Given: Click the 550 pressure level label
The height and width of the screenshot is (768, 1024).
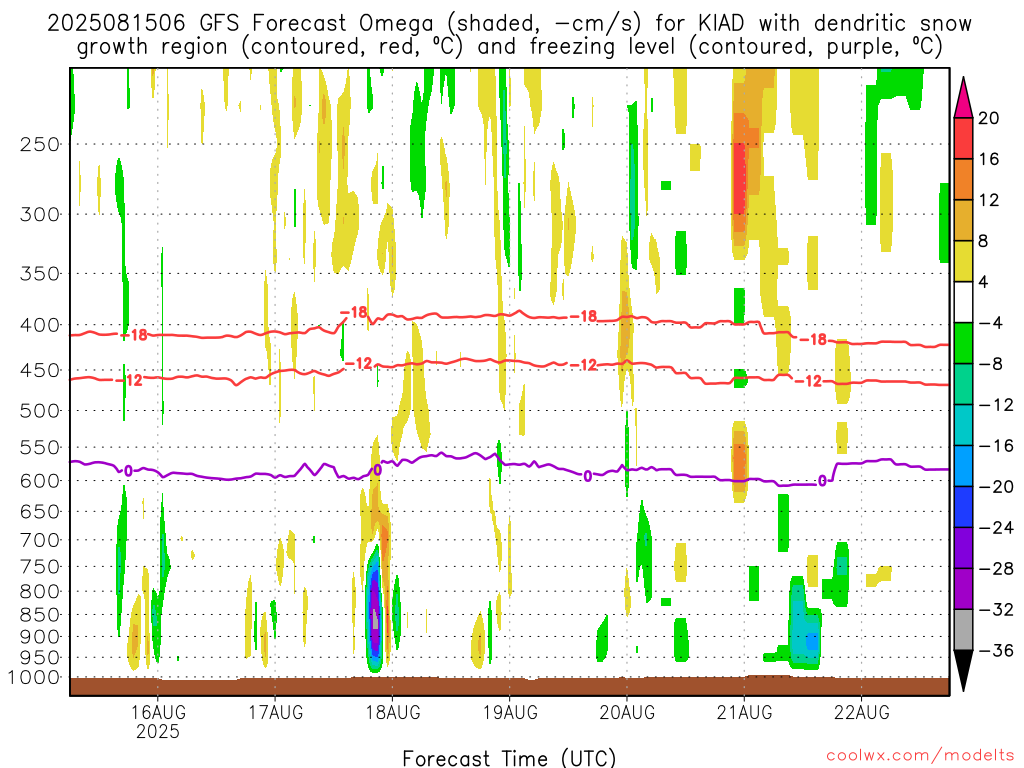Looking at the screenshot, I should point(40,447).
